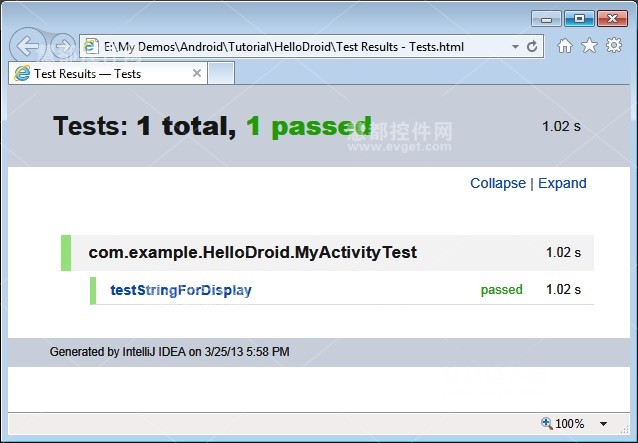The height and width of the screenshot is (443, 638).
Task: Click the Expand link
Action: point(562,183)
